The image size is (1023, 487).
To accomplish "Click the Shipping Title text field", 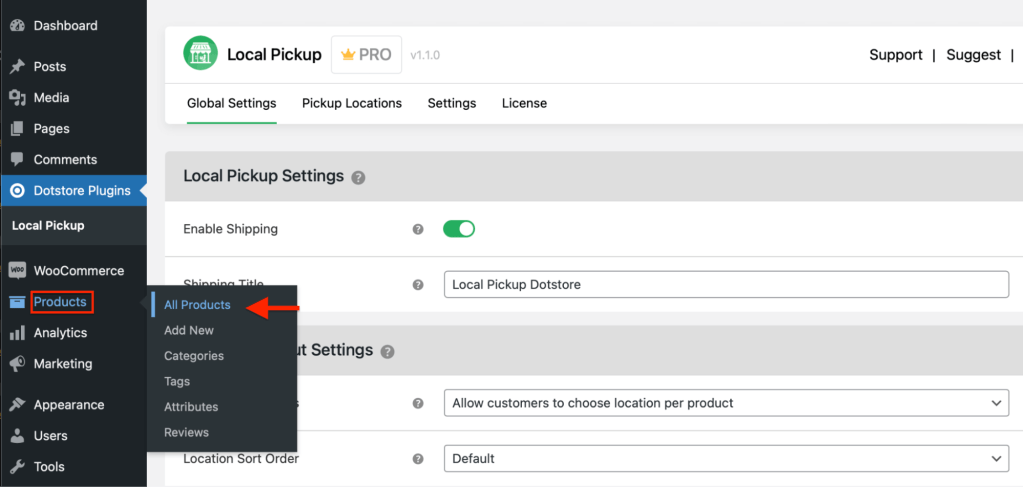I will click(725, 285).
